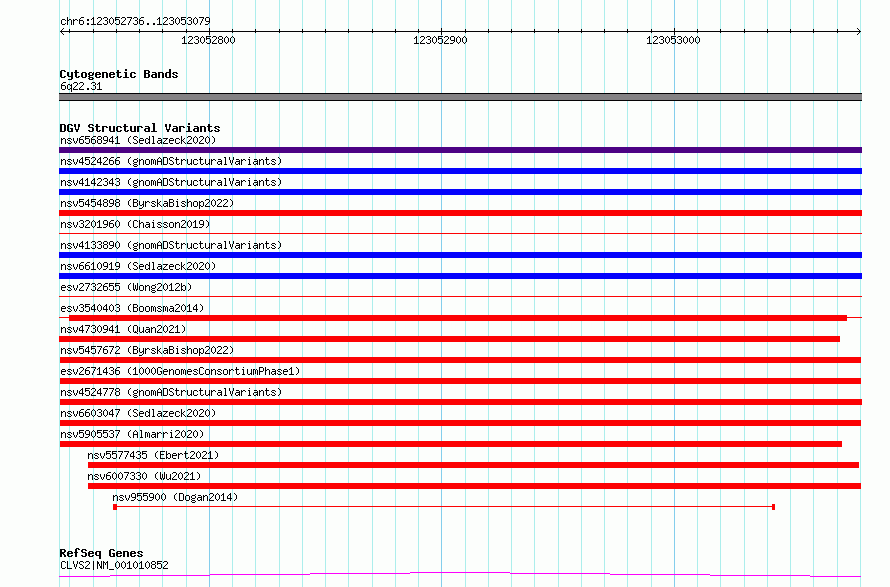Screen dimensions: 890x587
Task: Click ruler position 123052900
Action: [x=440, y=40]
